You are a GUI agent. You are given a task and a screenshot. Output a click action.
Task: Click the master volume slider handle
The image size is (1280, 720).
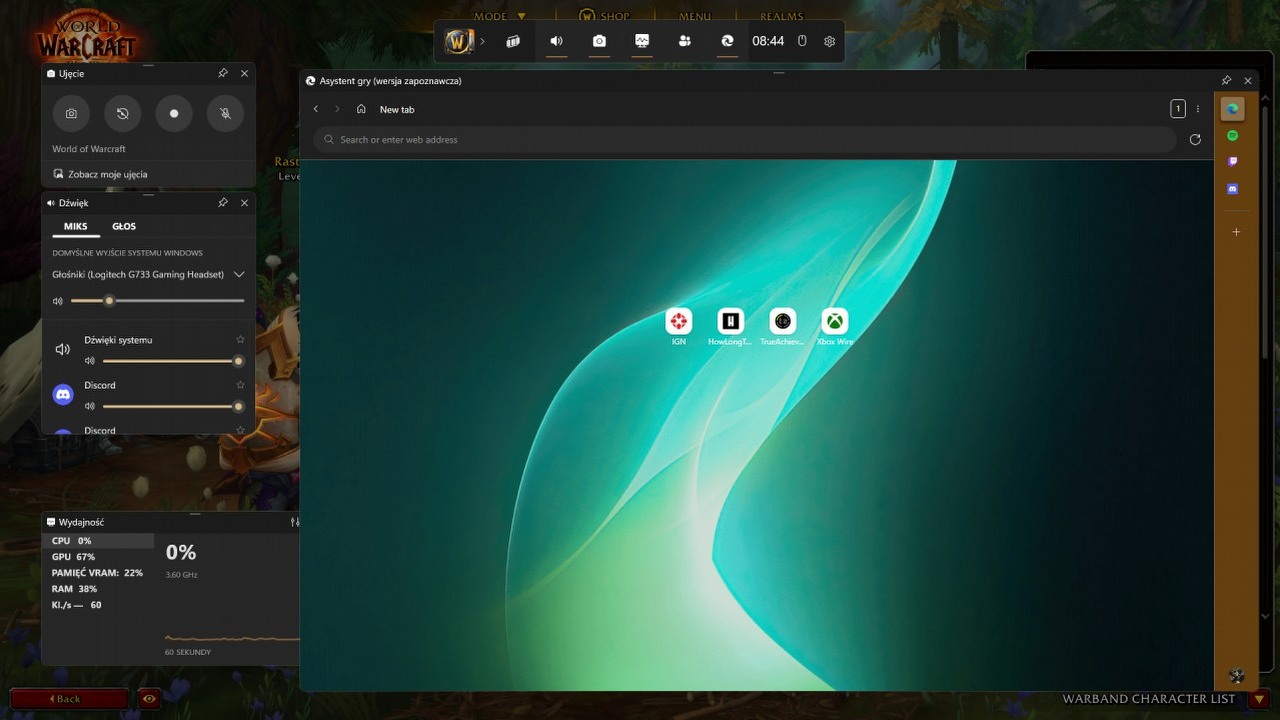(109, 301)
